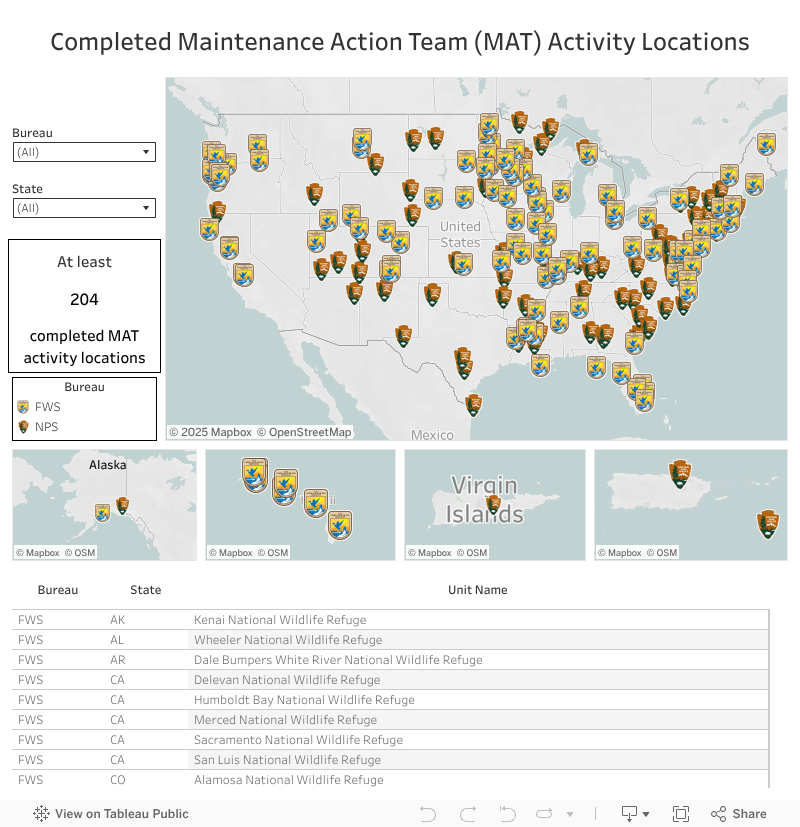This screenshot has width=800, height=827.
Task: Select San Luis National Wildlife Refuge row
Action: point(390,760)
